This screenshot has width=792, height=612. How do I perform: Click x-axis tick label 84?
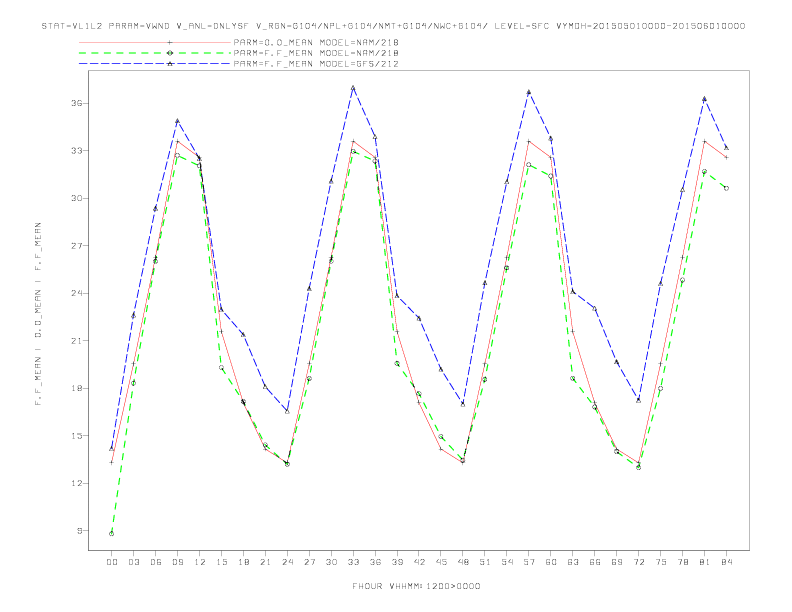click(726, 562)
